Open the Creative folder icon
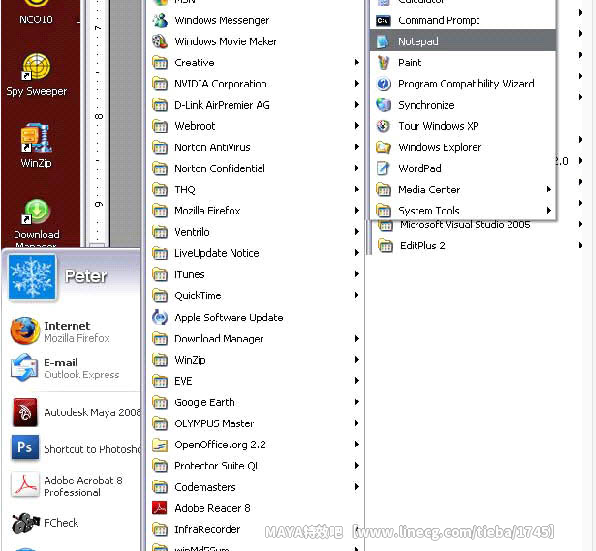This screenshot has height=551, width=596. coord(160,62)
